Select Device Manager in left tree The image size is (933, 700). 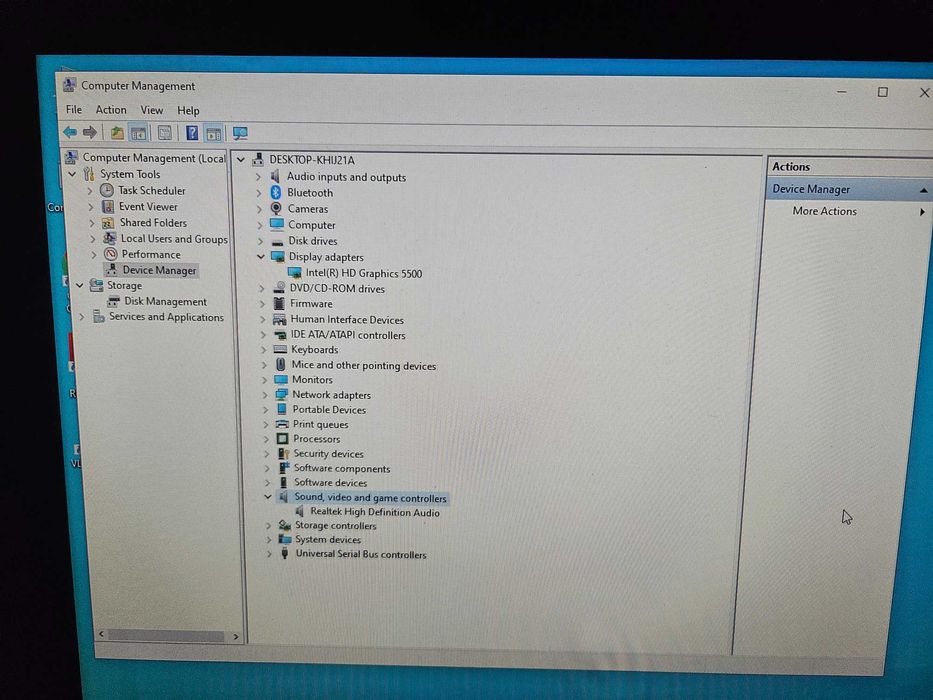click(159, 270)
